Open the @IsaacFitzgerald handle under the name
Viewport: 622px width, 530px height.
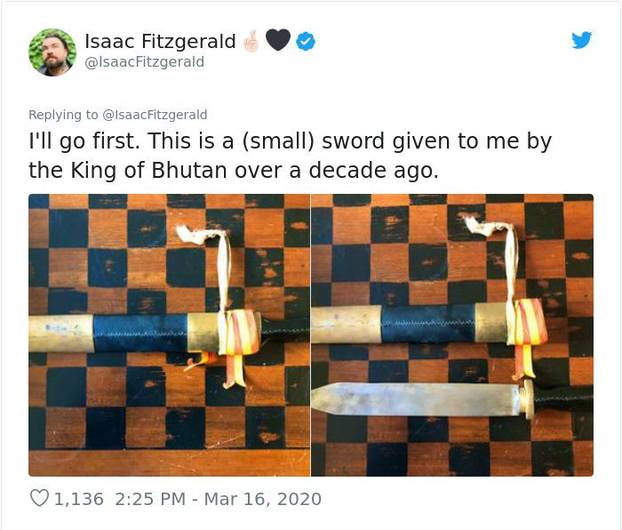click(x=144, y=62)
